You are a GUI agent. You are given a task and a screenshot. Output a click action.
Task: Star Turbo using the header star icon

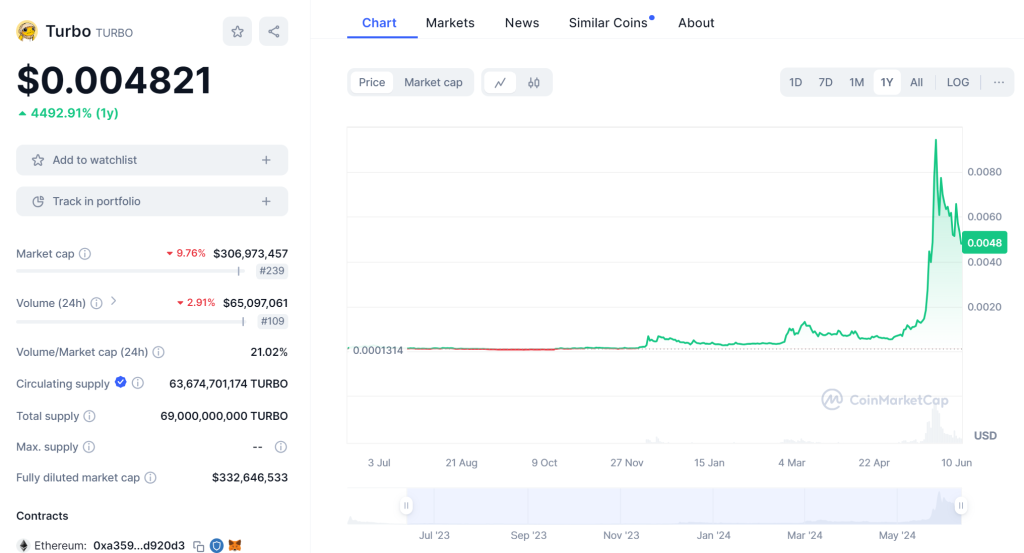(x=237, y=31)
